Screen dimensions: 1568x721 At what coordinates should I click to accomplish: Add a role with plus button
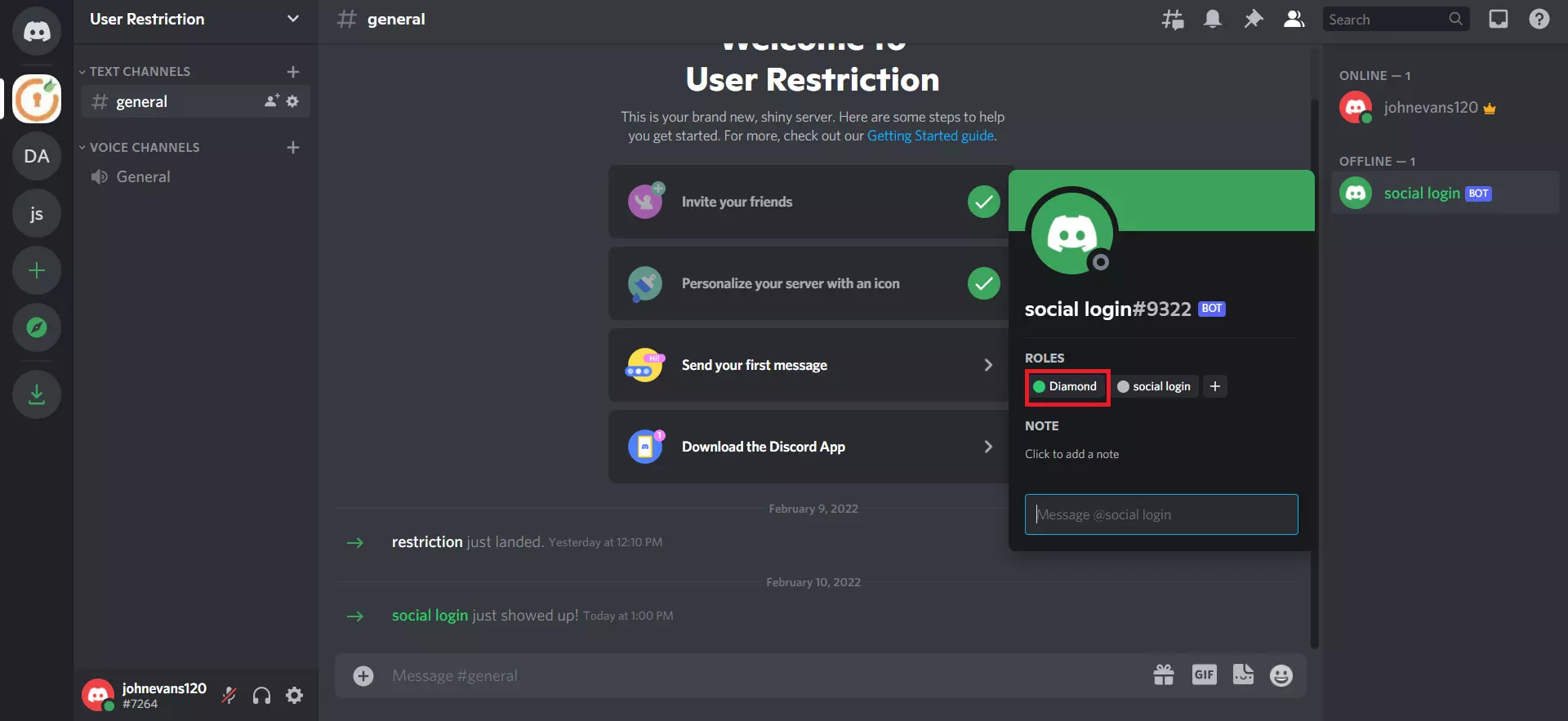[1215, 386]
